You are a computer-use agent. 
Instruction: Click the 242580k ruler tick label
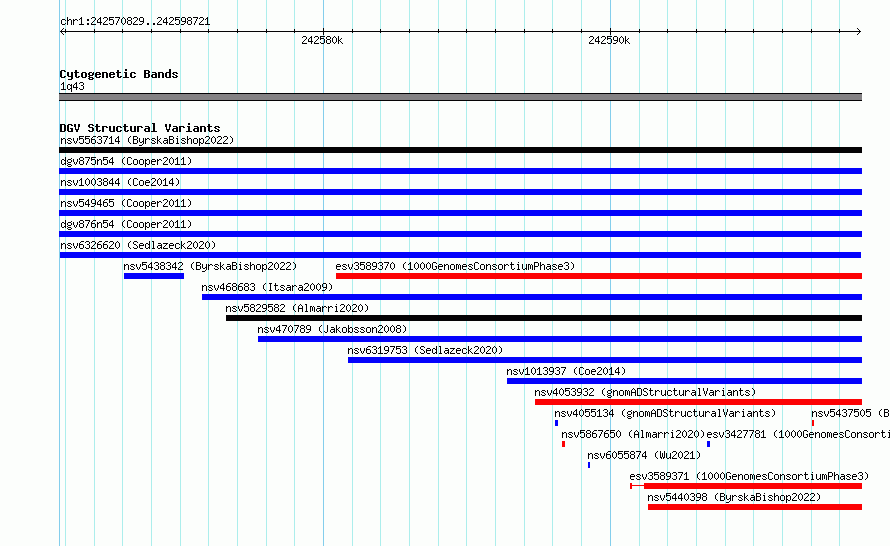point(322,40)
